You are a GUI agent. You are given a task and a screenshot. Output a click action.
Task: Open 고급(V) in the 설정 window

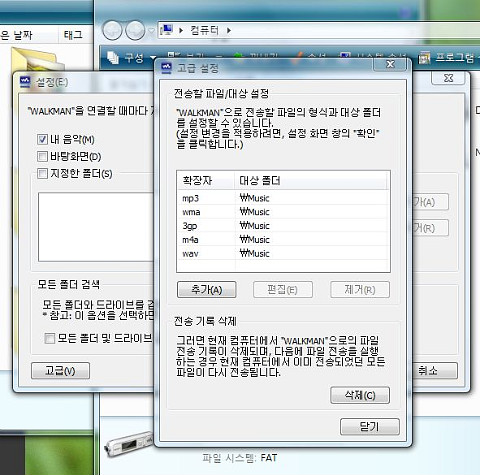(60, 371)
